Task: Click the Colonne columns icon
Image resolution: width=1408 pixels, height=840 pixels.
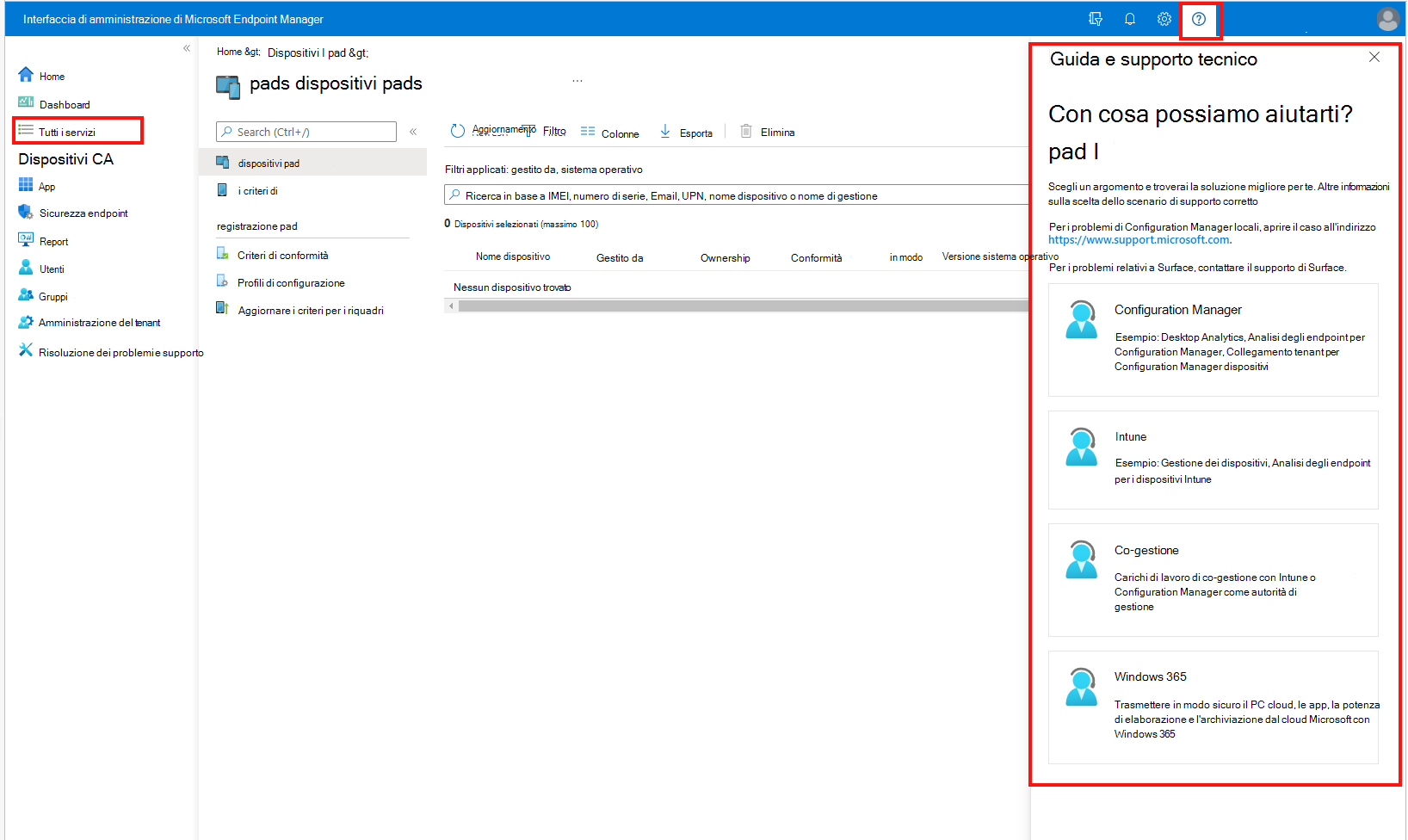Action: click(588, 132)
